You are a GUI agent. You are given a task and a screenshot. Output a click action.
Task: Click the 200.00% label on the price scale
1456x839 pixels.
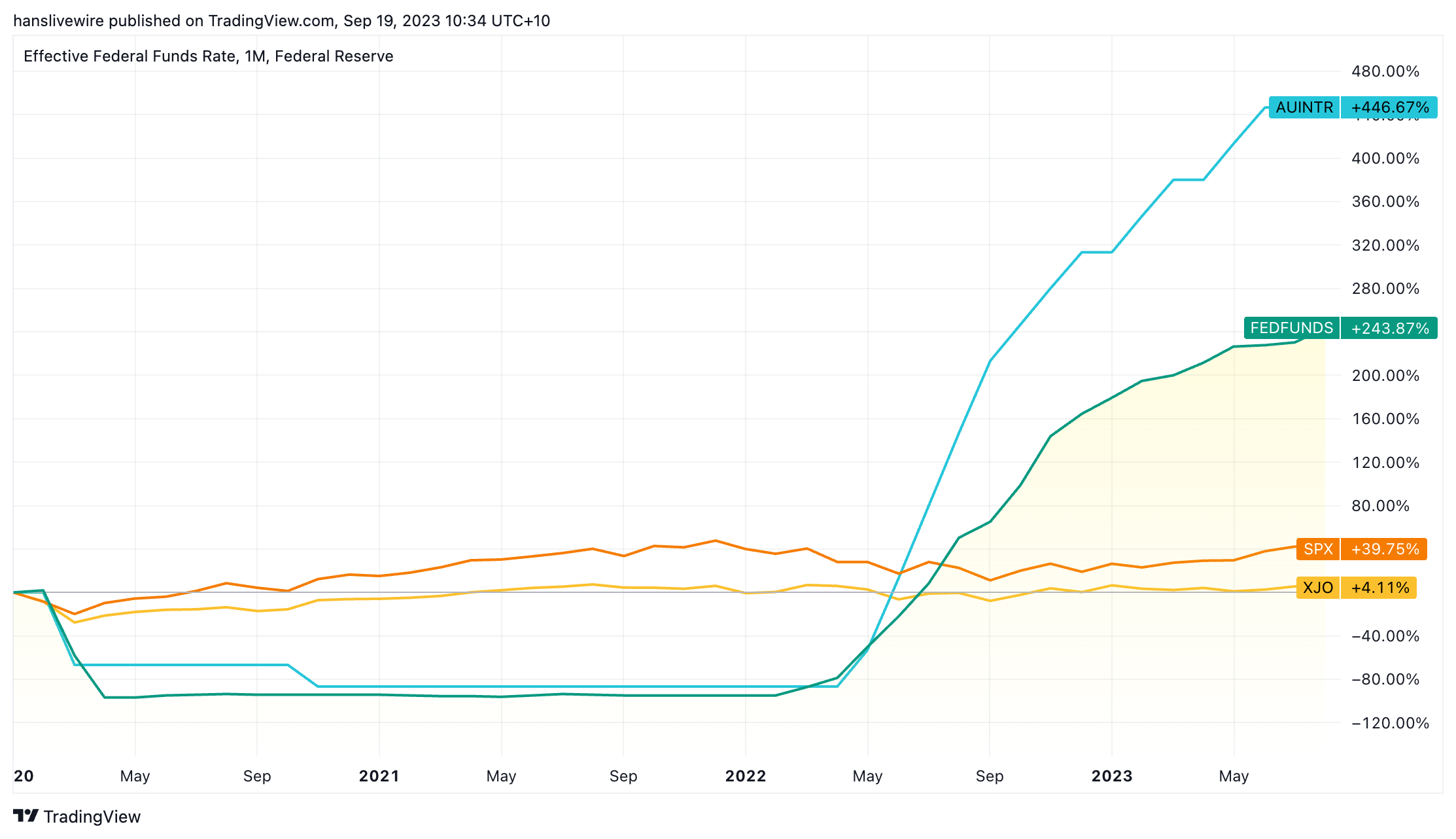point(1385,376)
